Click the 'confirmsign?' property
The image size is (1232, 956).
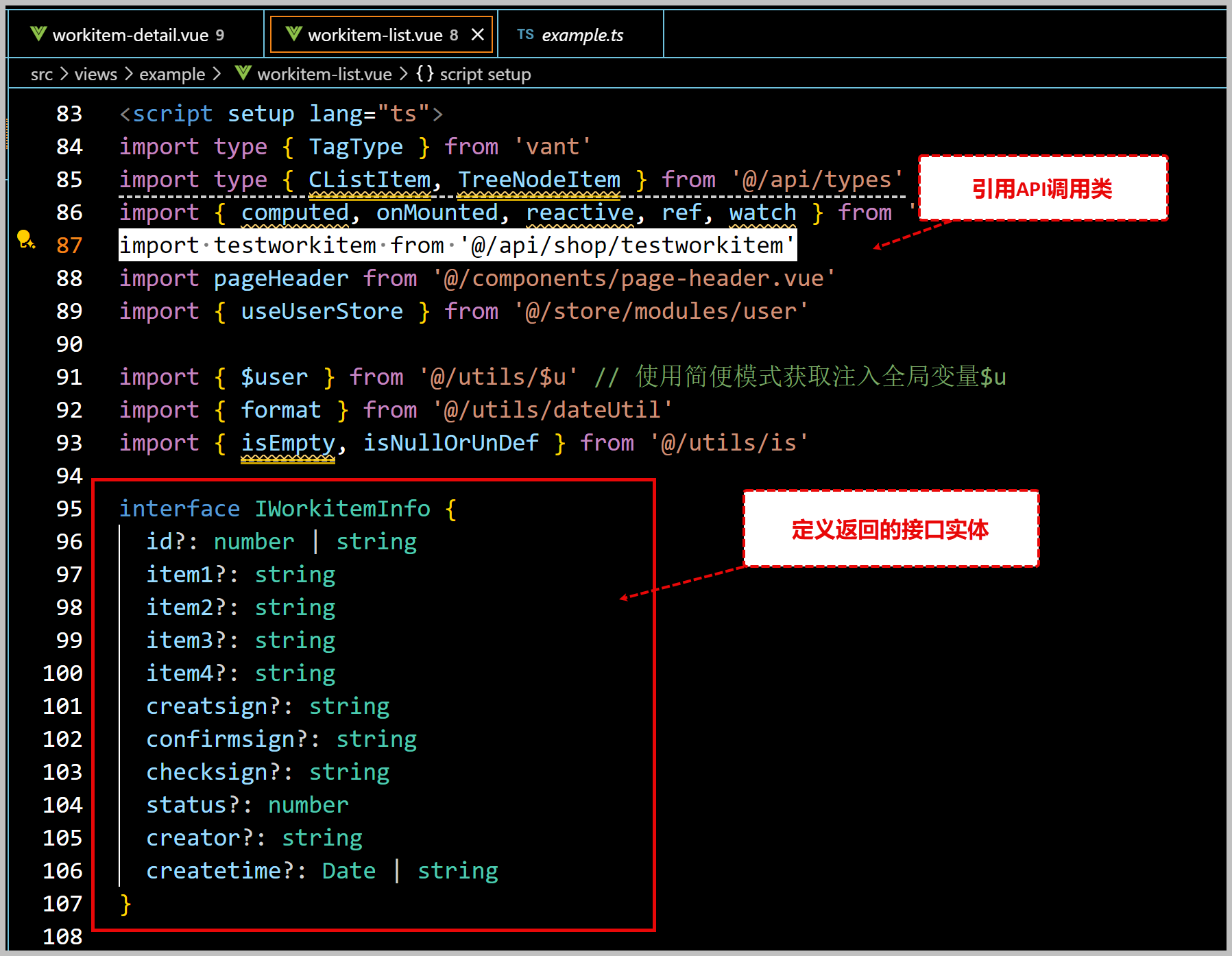[227, 739]
